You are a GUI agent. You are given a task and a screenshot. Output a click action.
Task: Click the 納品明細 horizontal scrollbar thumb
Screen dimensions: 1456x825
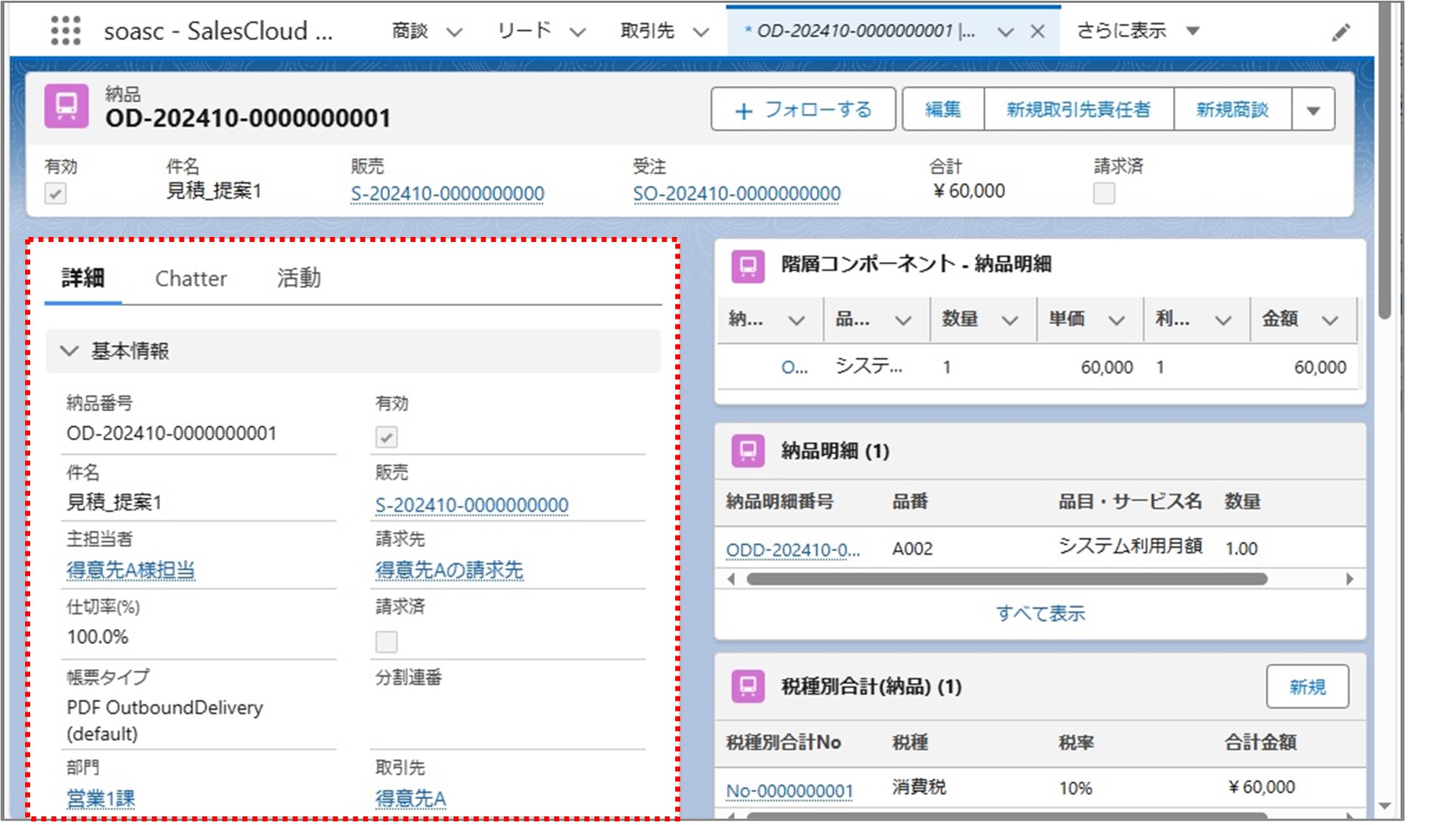1006,579
